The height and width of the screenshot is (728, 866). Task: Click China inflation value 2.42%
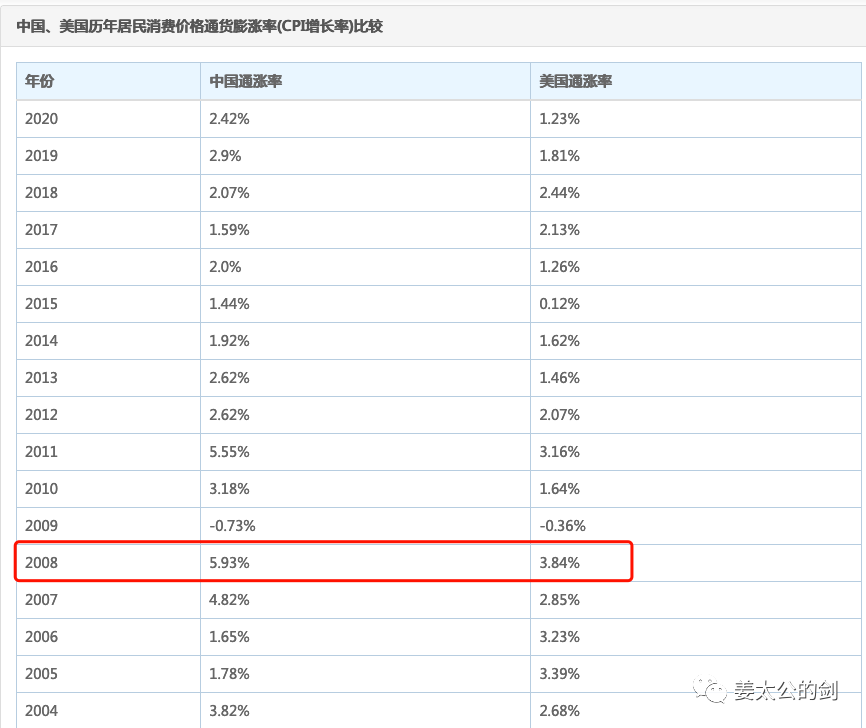pos(229,119)
